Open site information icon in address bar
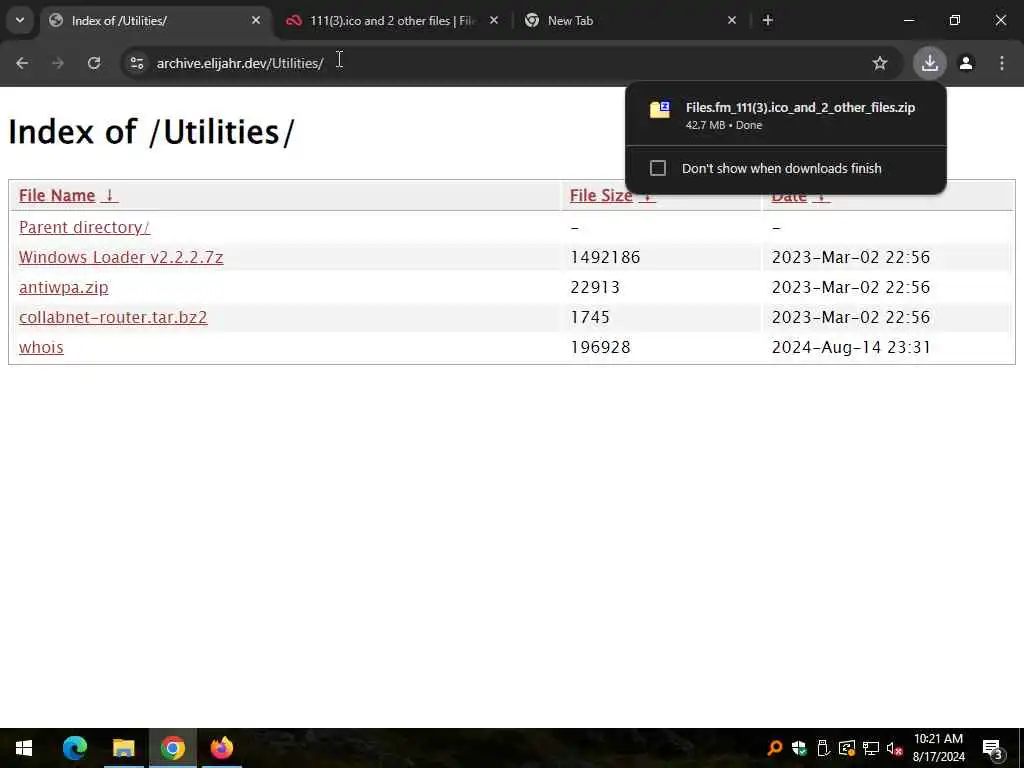The image size is (1024, 768). click(x=136, y=63)
